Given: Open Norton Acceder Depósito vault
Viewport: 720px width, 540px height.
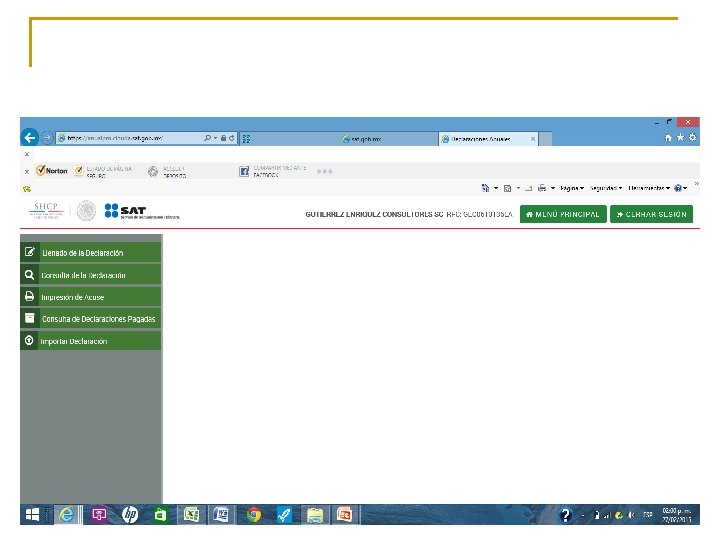Looking at the screenshot, I should [x=167, y=171].
